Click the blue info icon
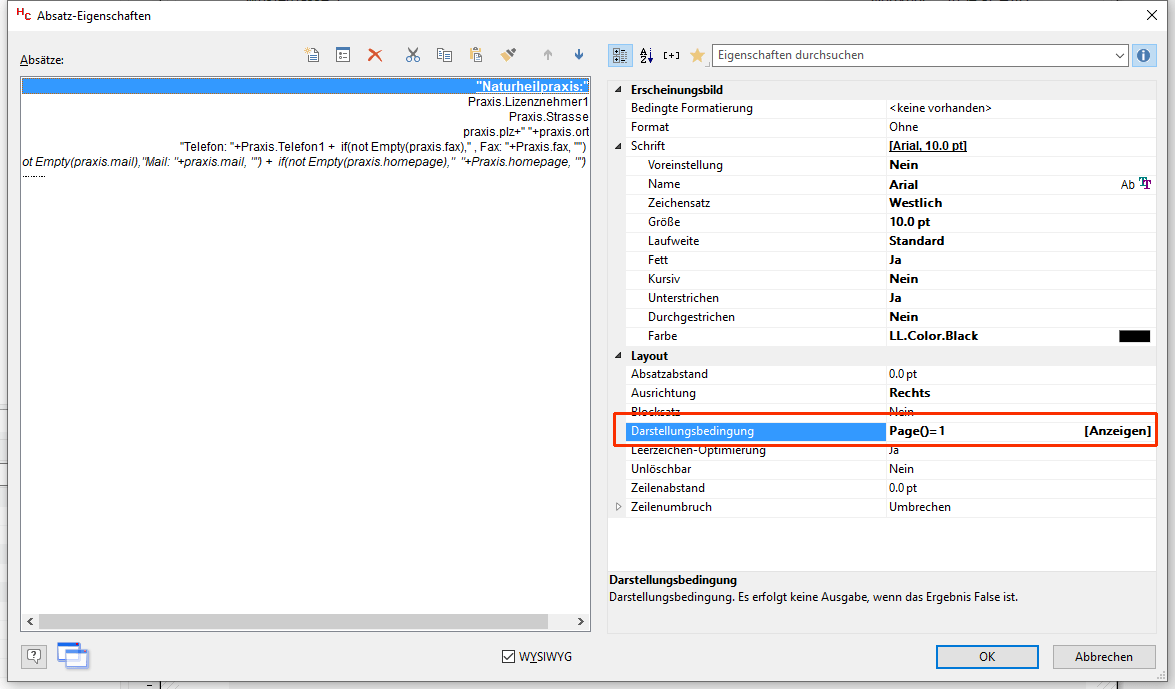The width and height of the screenshot is (1175, 689). (1144, 56)
